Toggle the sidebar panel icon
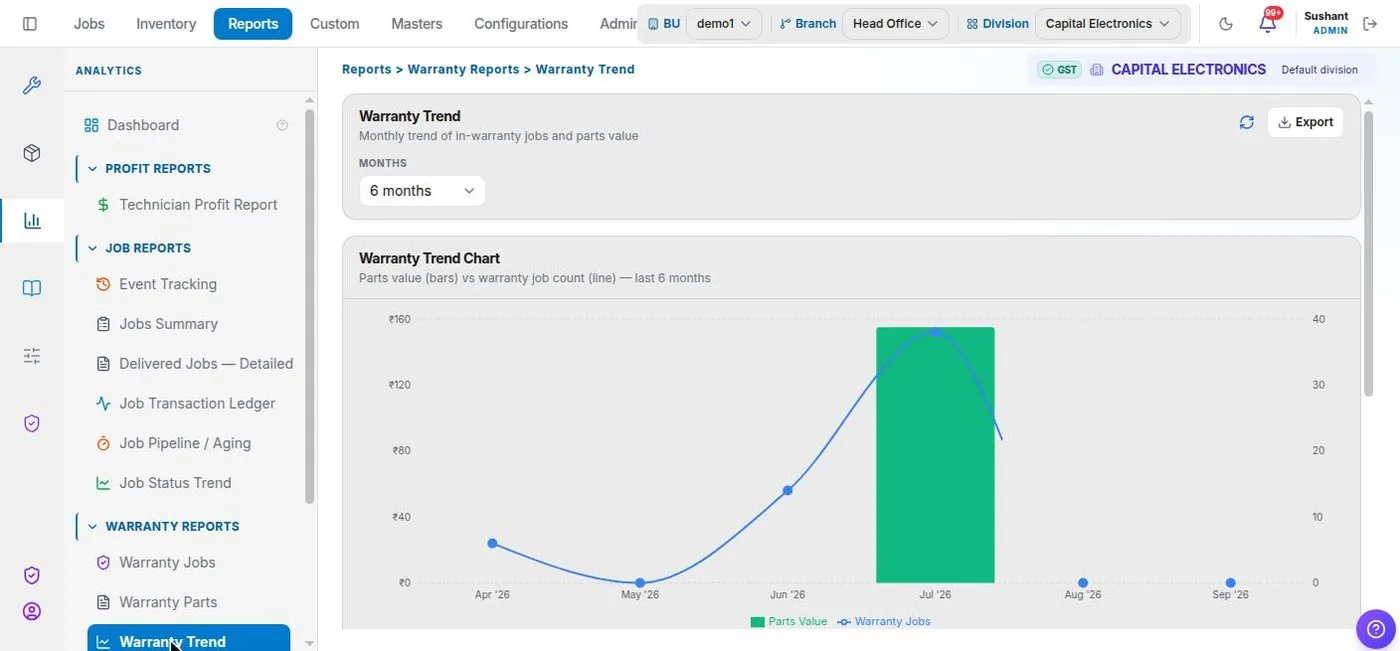The width and height of the screenshot is (1400, 651). (30, 23)
